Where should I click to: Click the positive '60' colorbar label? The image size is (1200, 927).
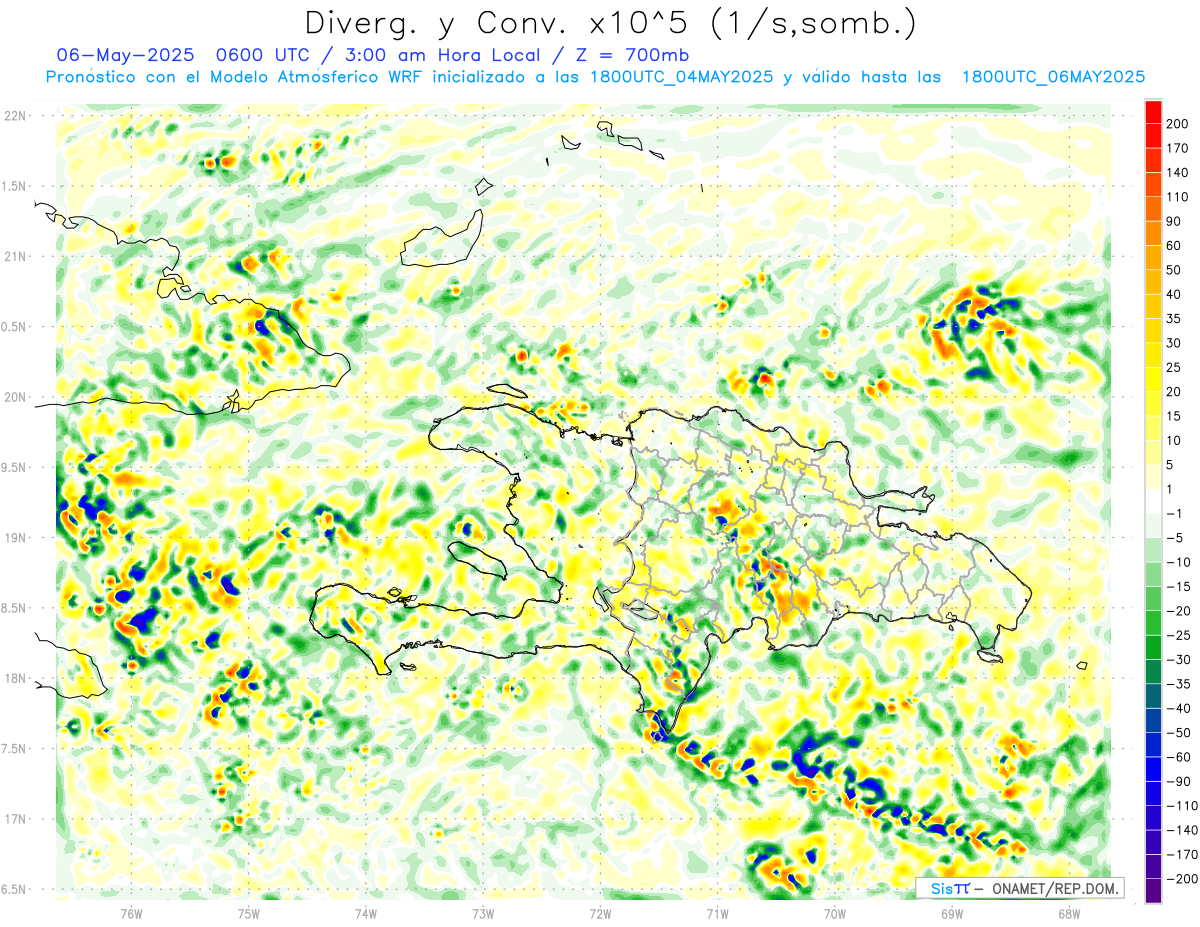[1175, 246]
